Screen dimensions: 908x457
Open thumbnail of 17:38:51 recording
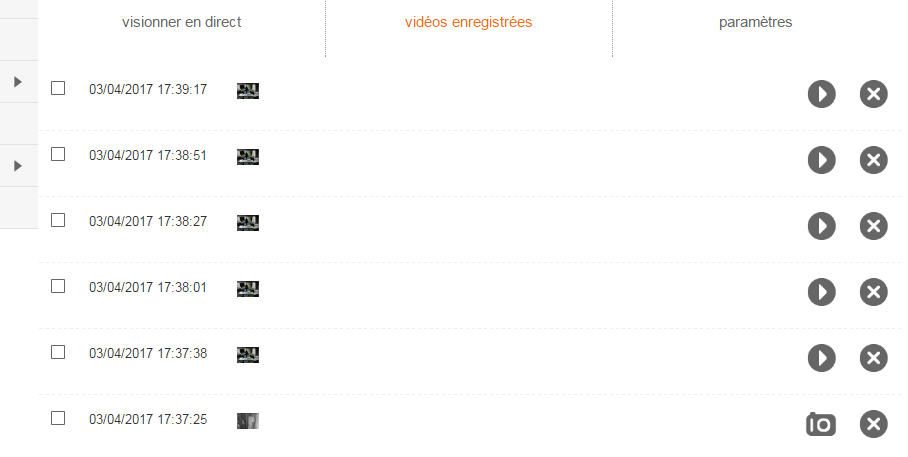click(248, 157)
